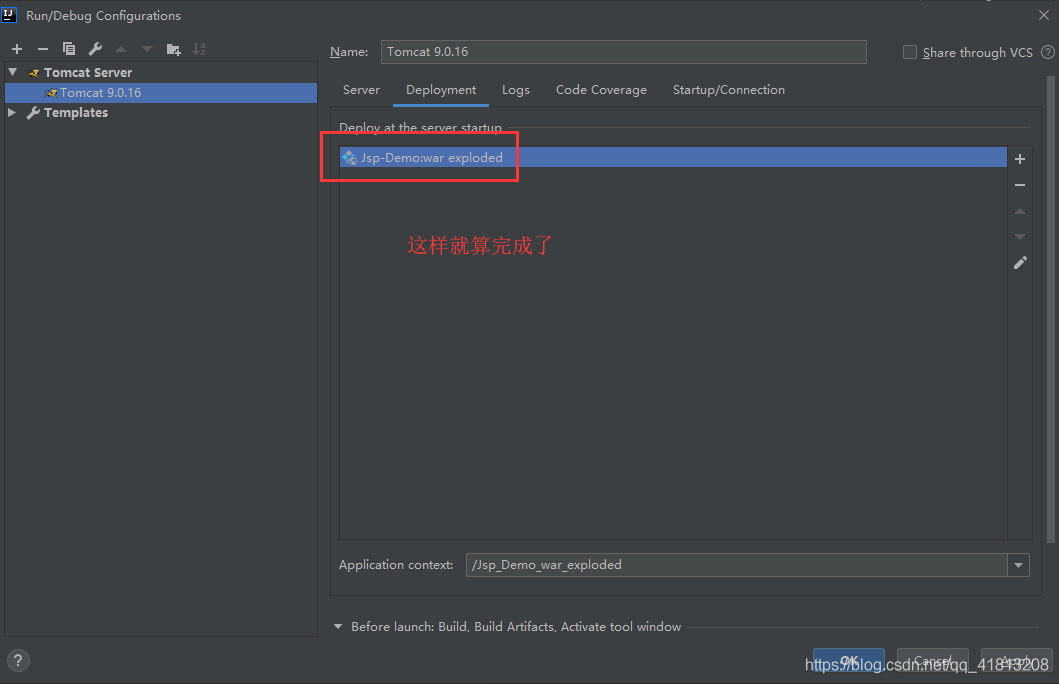Open the Code Coverage tab
The height and width of the screenshot is (684, 1059).
[x=601, y=89]
